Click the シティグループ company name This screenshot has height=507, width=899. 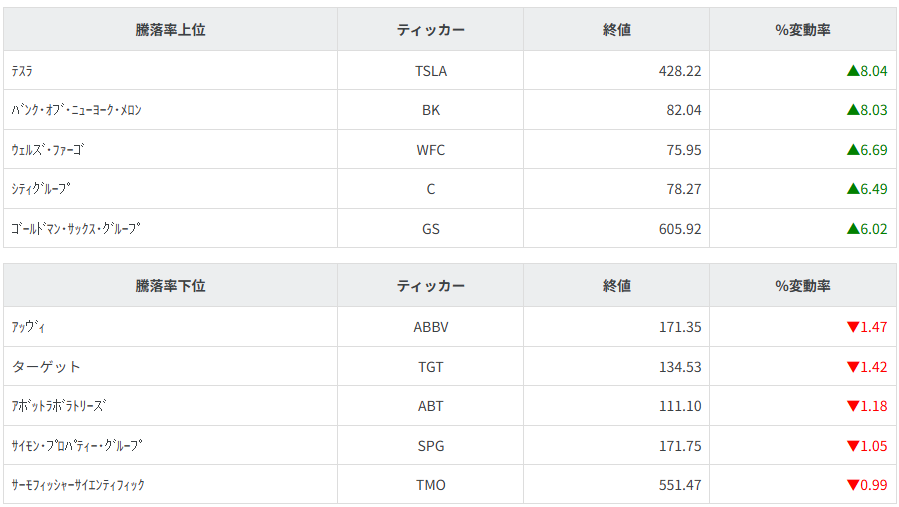click(42, 189)
